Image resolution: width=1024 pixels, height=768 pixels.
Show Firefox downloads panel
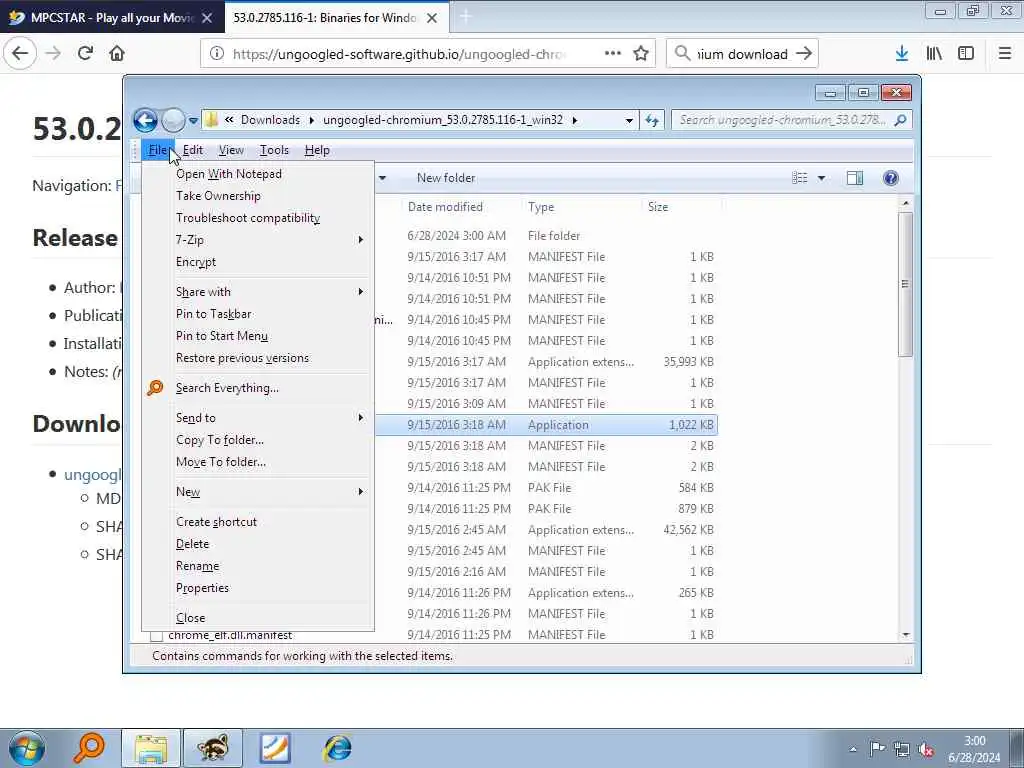coord(902,54)
